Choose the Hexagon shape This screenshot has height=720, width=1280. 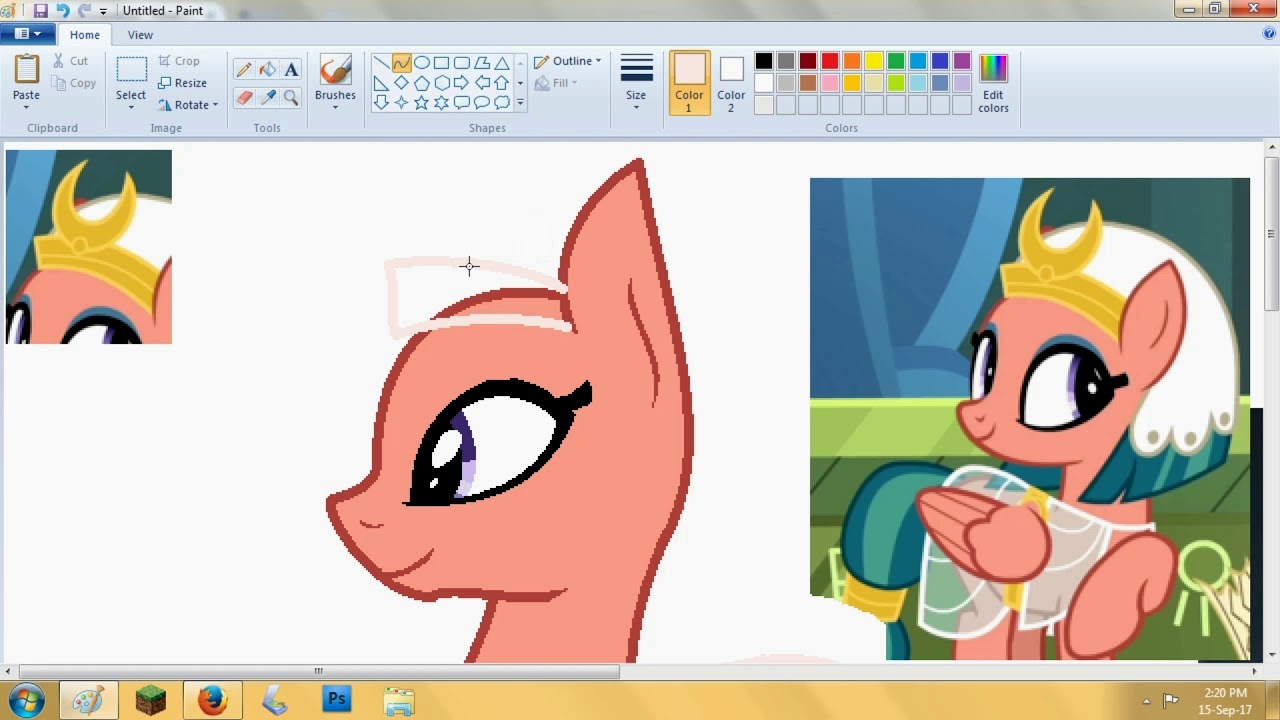441,83
